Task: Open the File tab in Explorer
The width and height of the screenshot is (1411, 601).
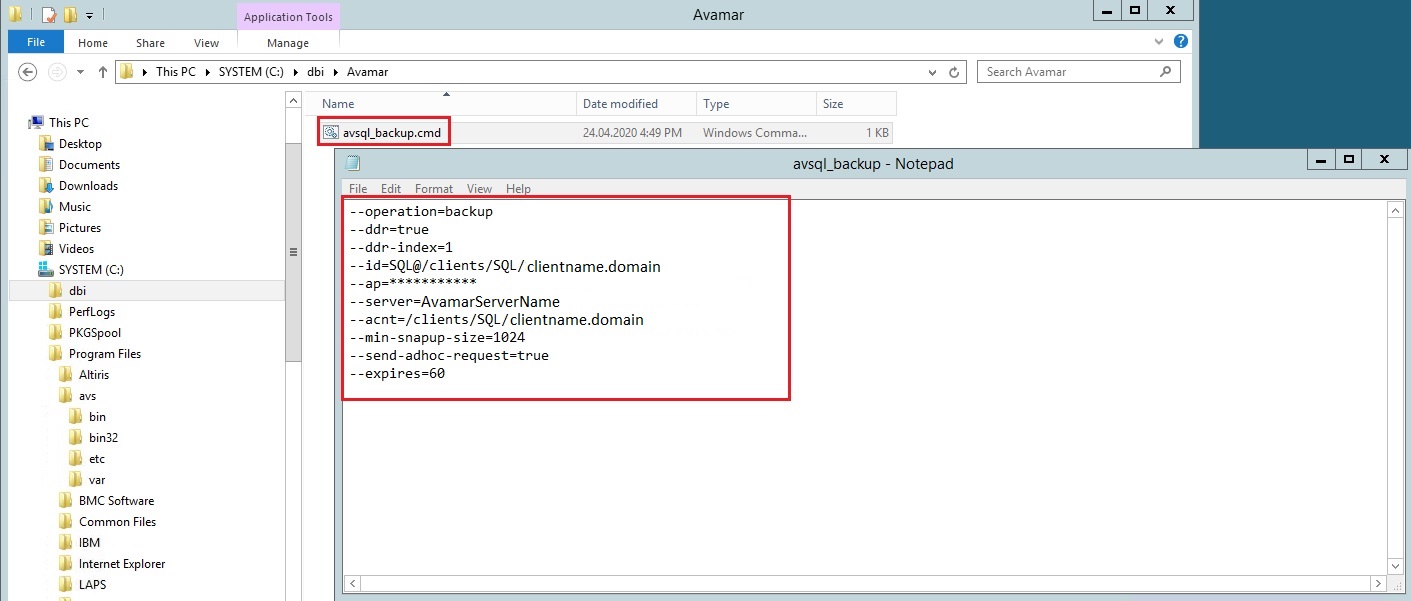Action: coord(36,43)
